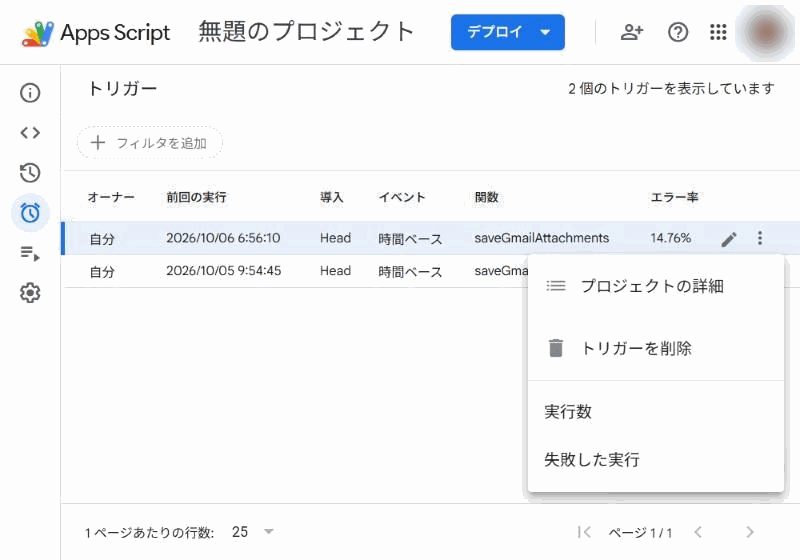800x560 pixels.
Task: Click the 14.76% error rate value
Action: pyautogui.click(x=670, y=238)
